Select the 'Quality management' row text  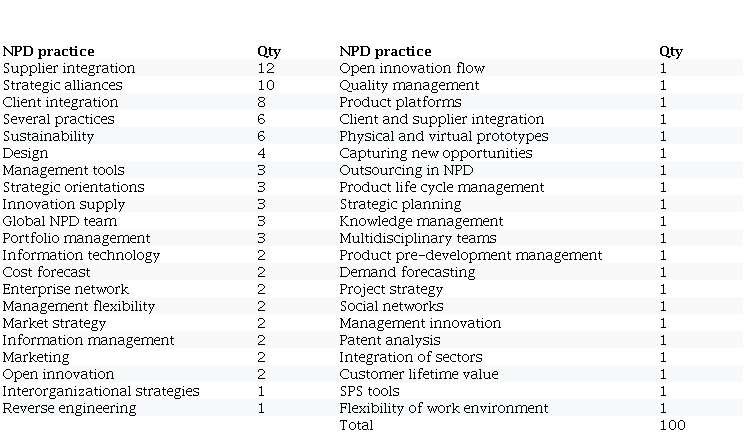[409, 85]
